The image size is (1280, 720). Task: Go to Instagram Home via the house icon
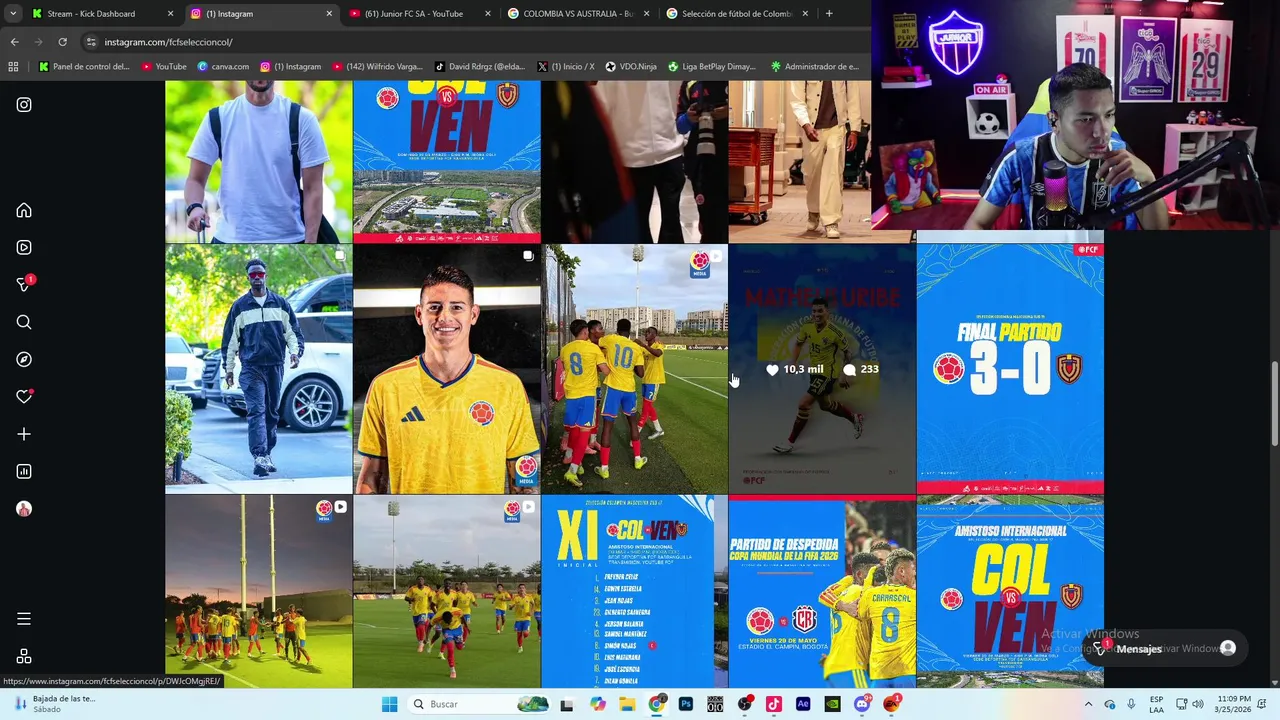point(24,211)
